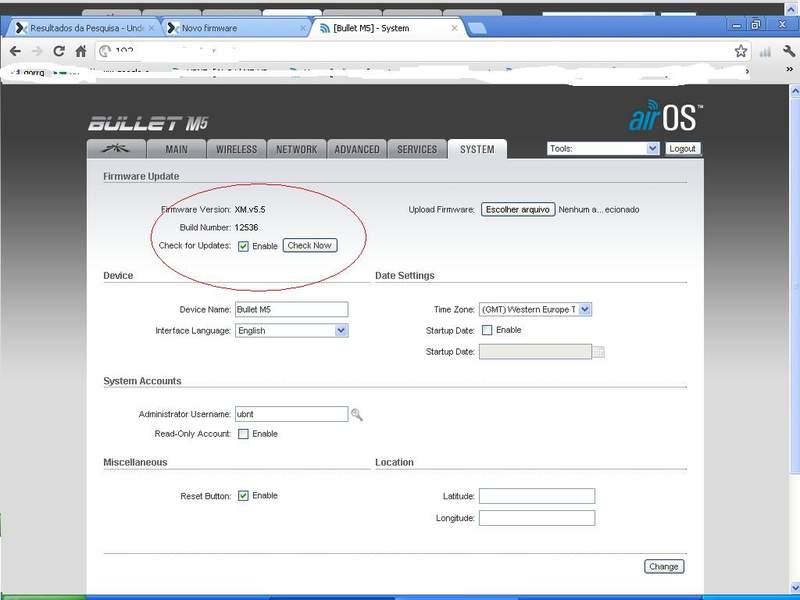Viewport: 800px width, 600px height.
Task: Click the page vertical scrollbar
Action: 795,286
